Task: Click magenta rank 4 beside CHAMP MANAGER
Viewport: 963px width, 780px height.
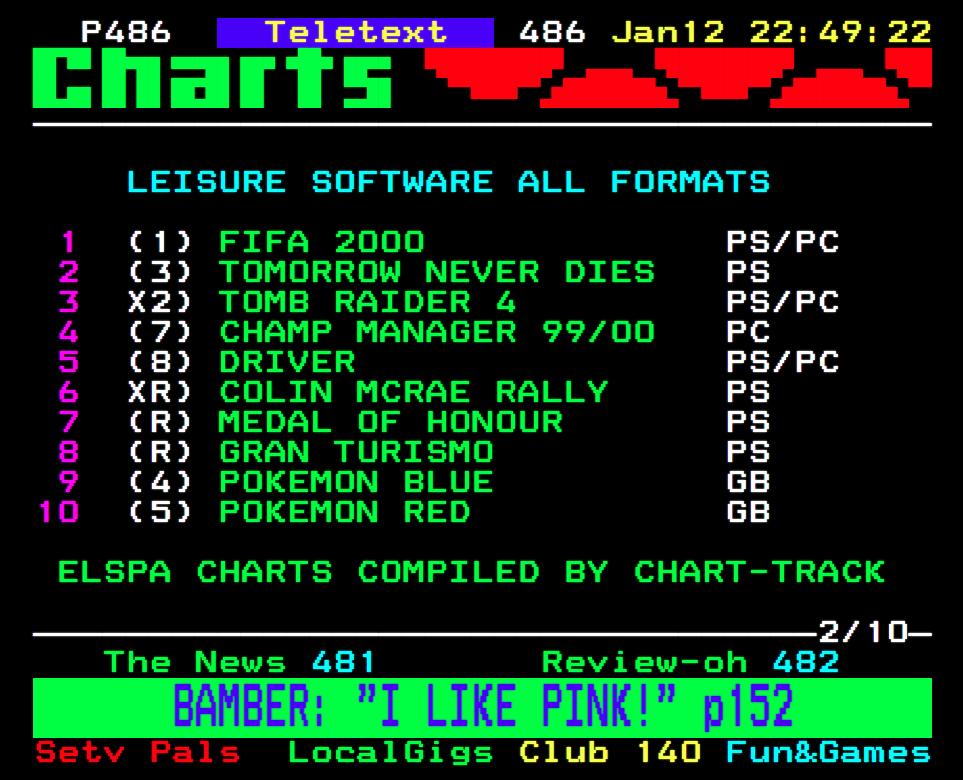Action: pyautogui.click(x=68, y=332)
